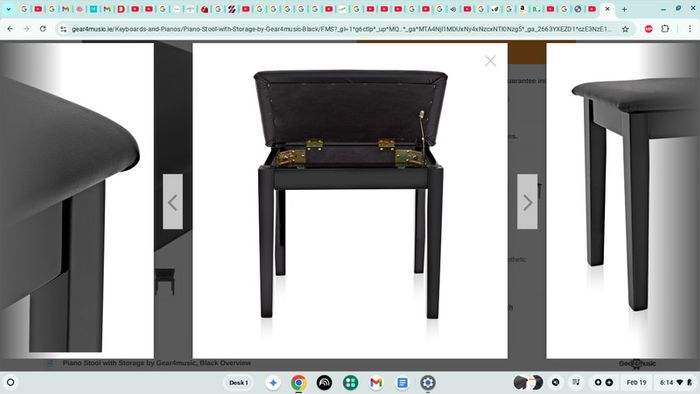The width and height of the screenshot is (700, 394).
Task: Expand the tab search dropdown arrow
Action: pyautogui.click(x=8, y=9)
